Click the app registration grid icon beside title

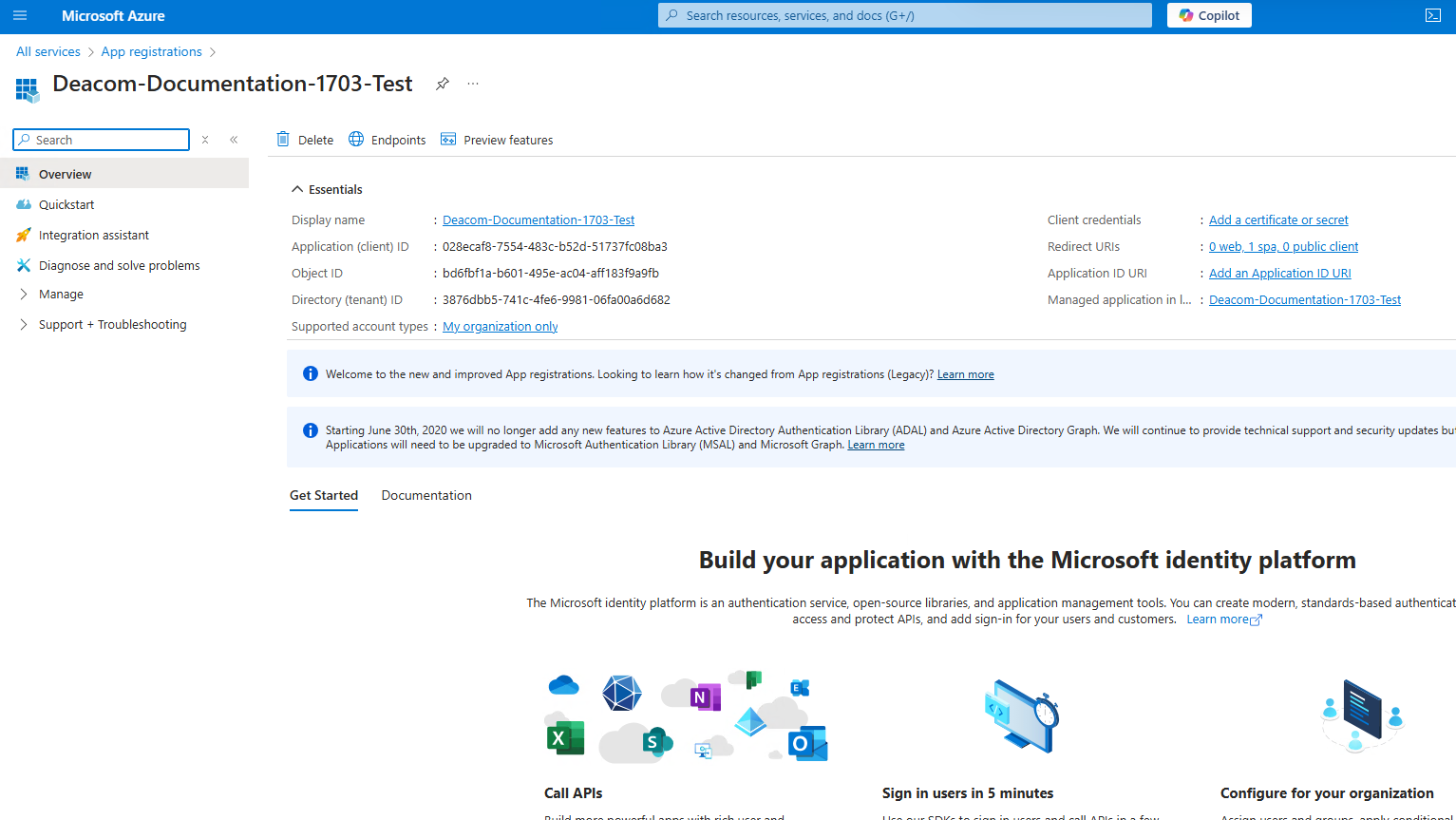(x=28, y=90)
